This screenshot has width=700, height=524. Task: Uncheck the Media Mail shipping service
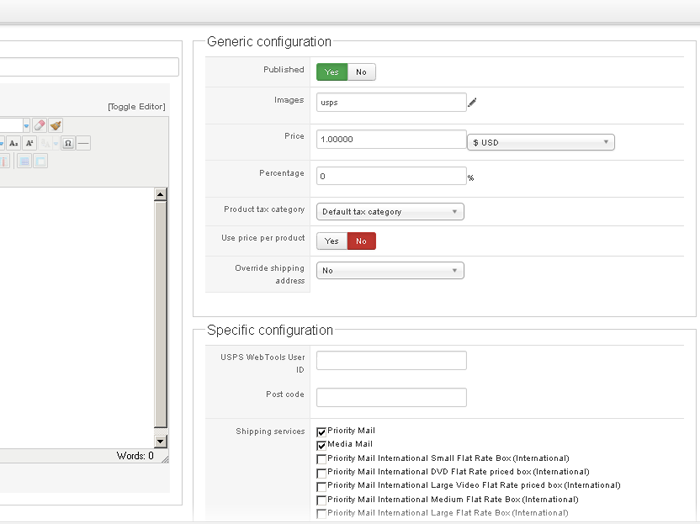pyautogui.click(x=321, y=445)
